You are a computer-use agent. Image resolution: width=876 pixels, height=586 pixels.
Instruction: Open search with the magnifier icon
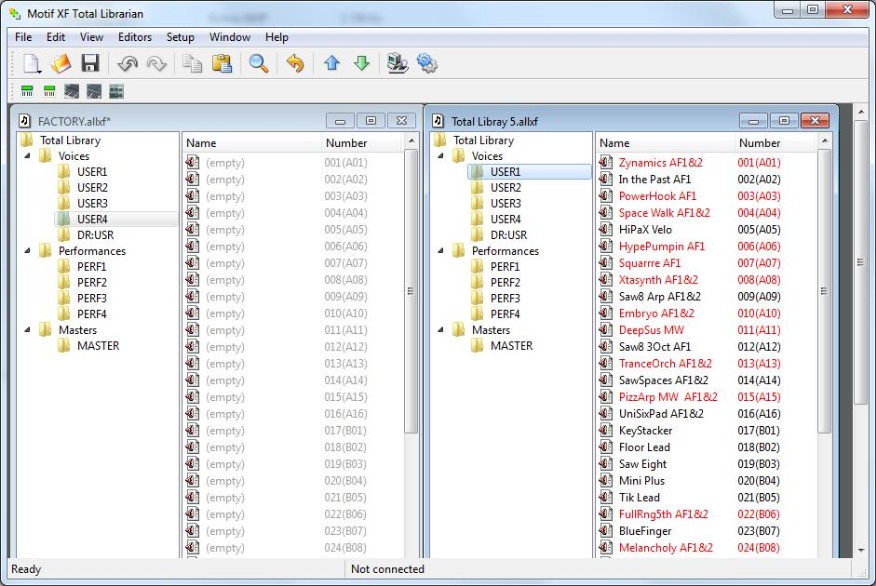point(258,63)
